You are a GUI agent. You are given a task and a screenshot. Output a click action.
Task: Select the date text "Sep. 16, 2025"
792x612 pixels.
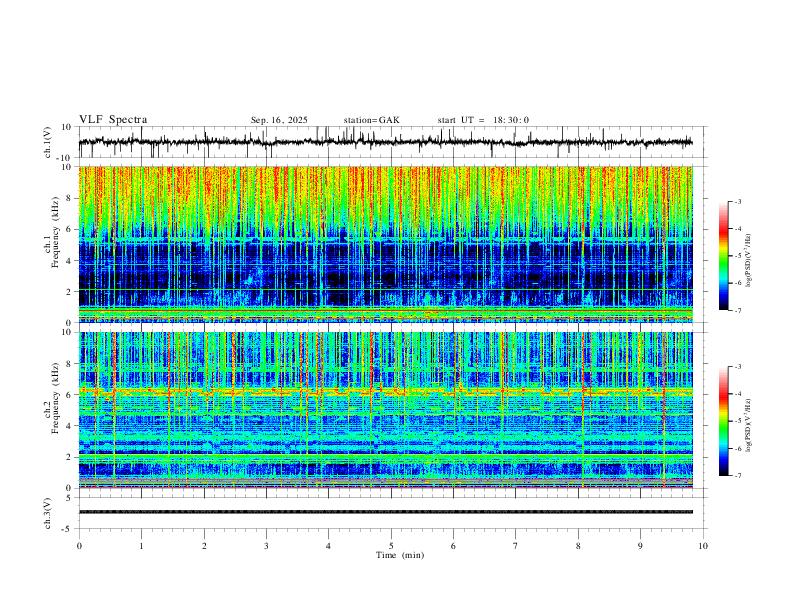[279, 120]
